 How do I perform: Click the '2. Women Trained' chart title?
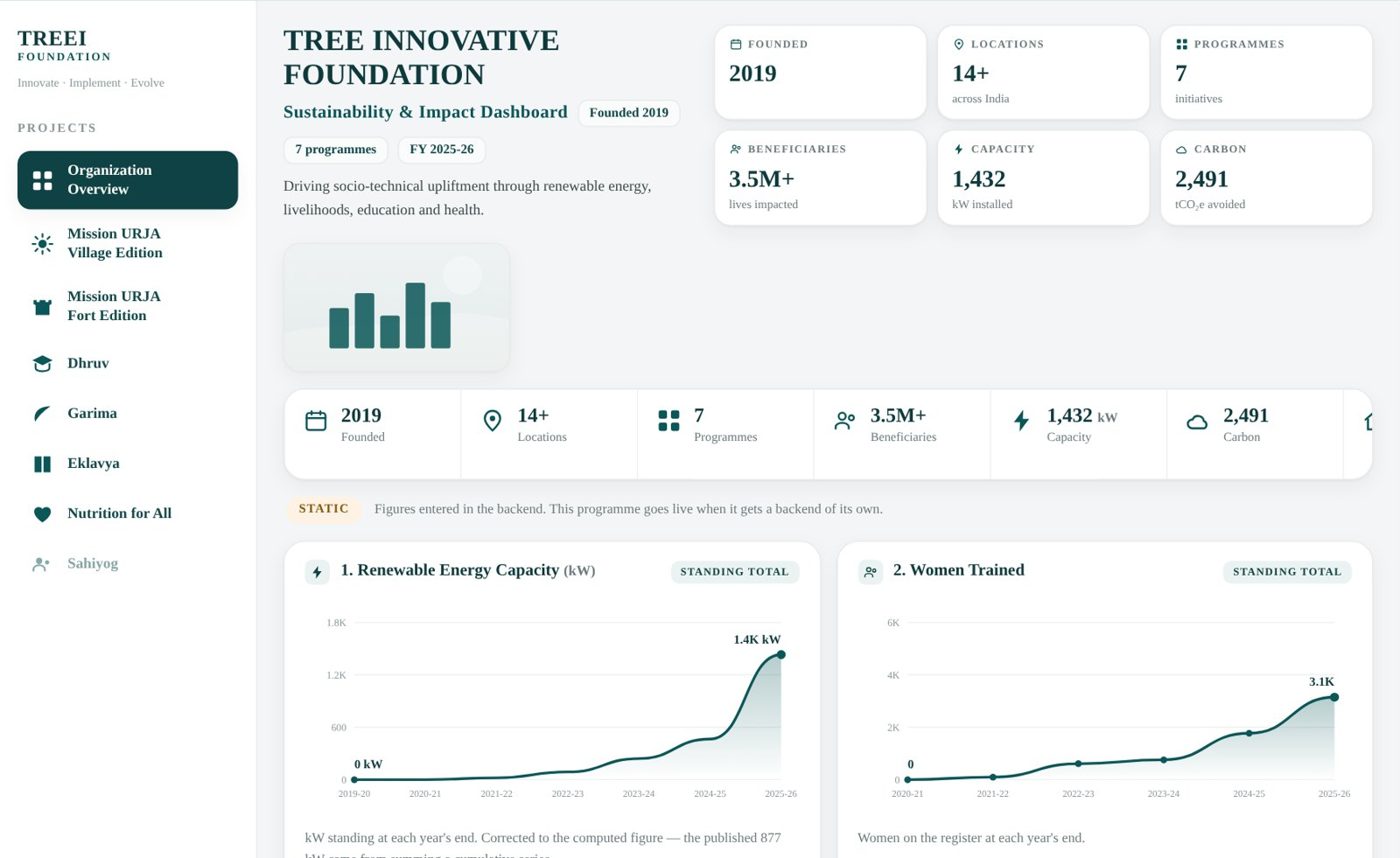click(958, 570)
